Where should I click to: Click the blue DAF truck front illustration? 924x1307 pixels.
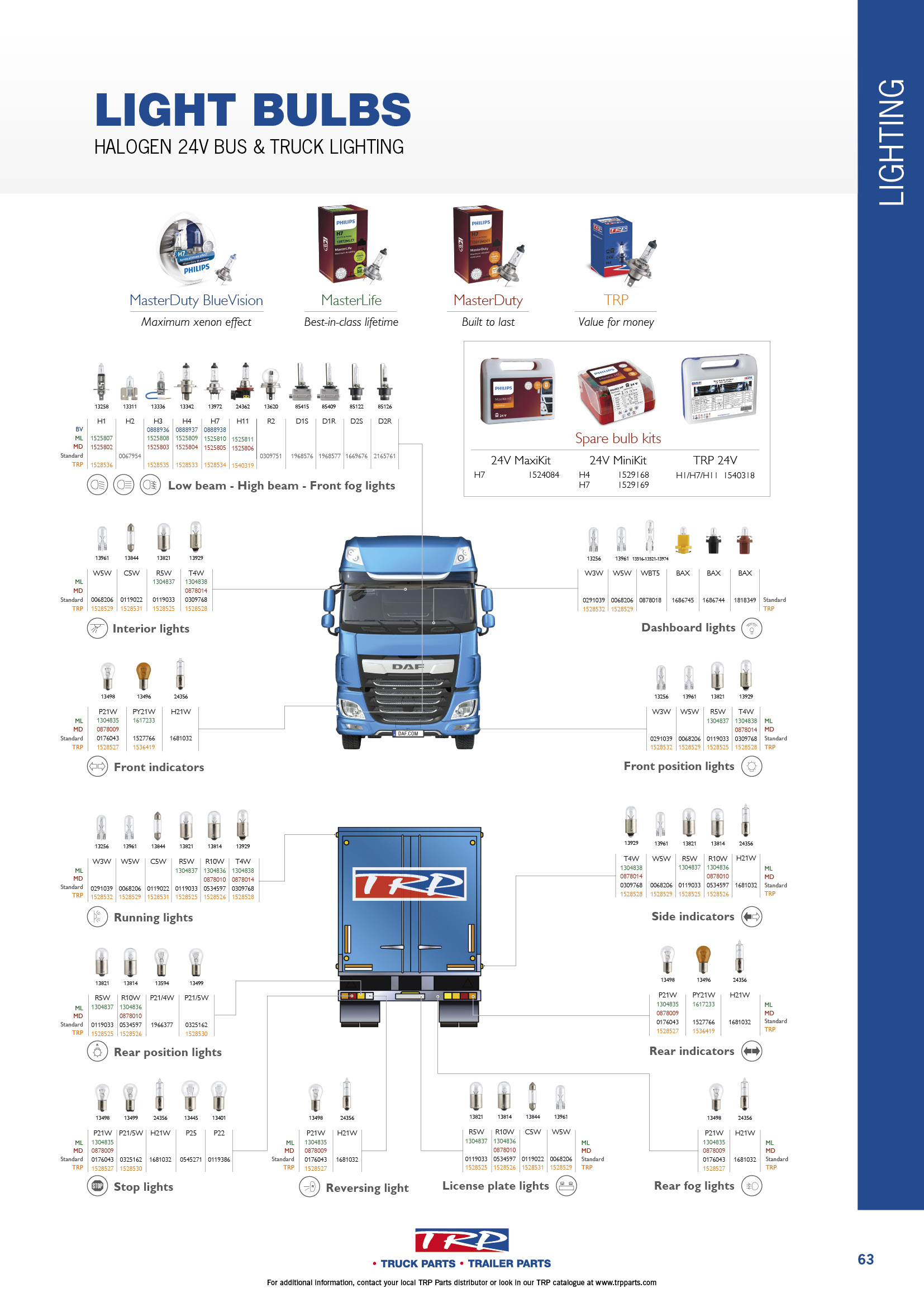[408, 642]
